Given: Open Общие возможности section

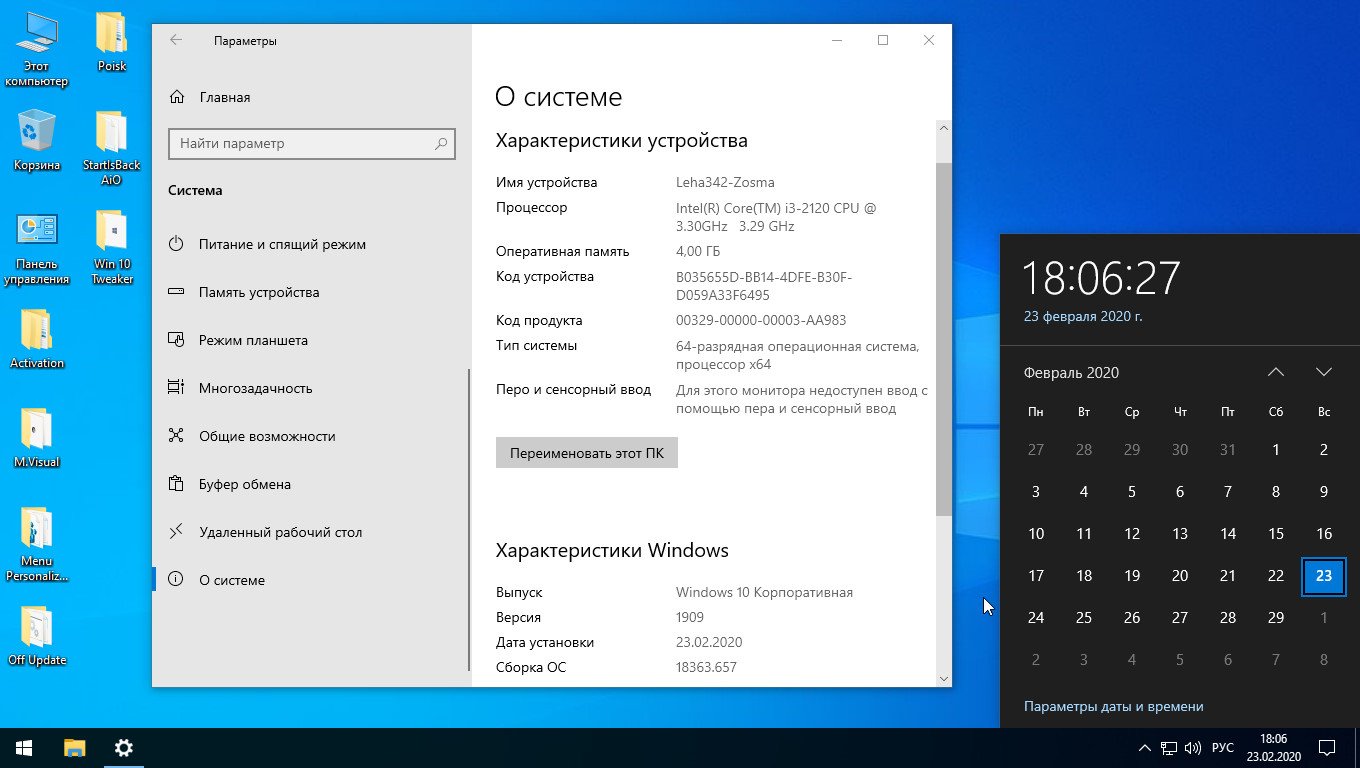Looking at the screenshot, I should tap(267, 436).
